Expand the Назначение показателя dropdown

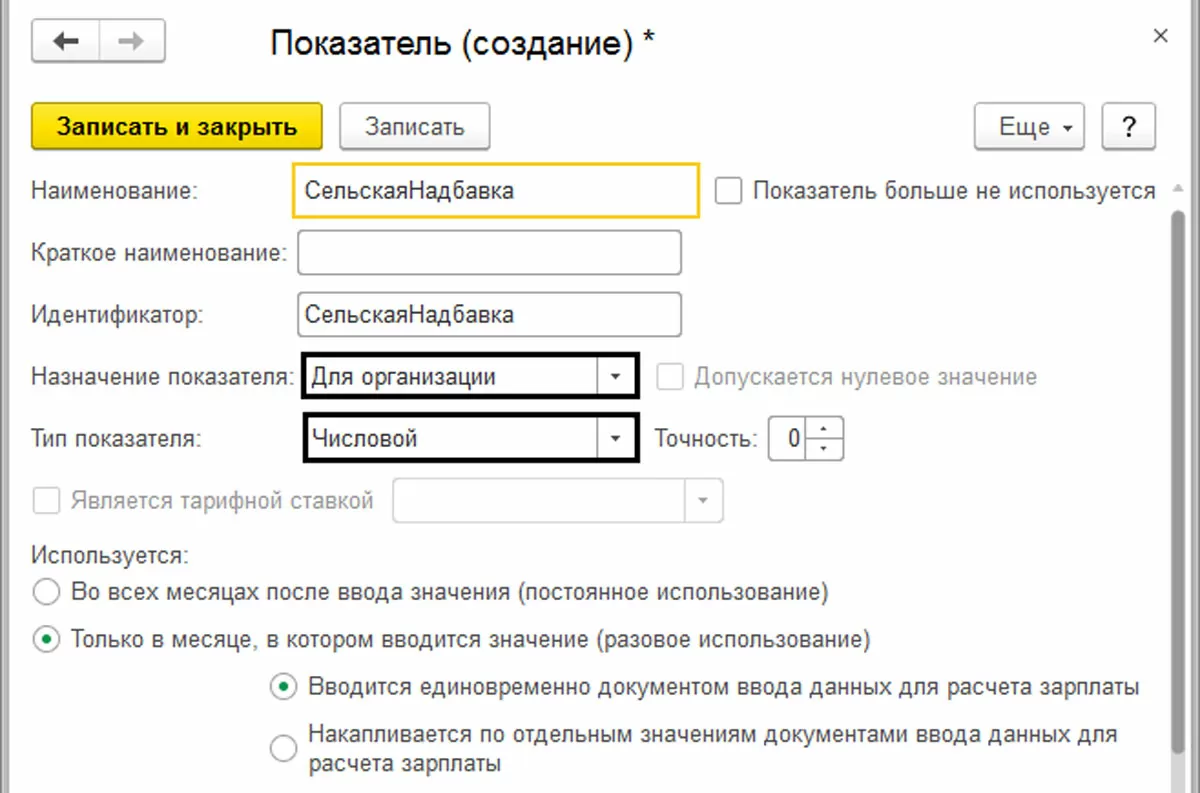616,377
